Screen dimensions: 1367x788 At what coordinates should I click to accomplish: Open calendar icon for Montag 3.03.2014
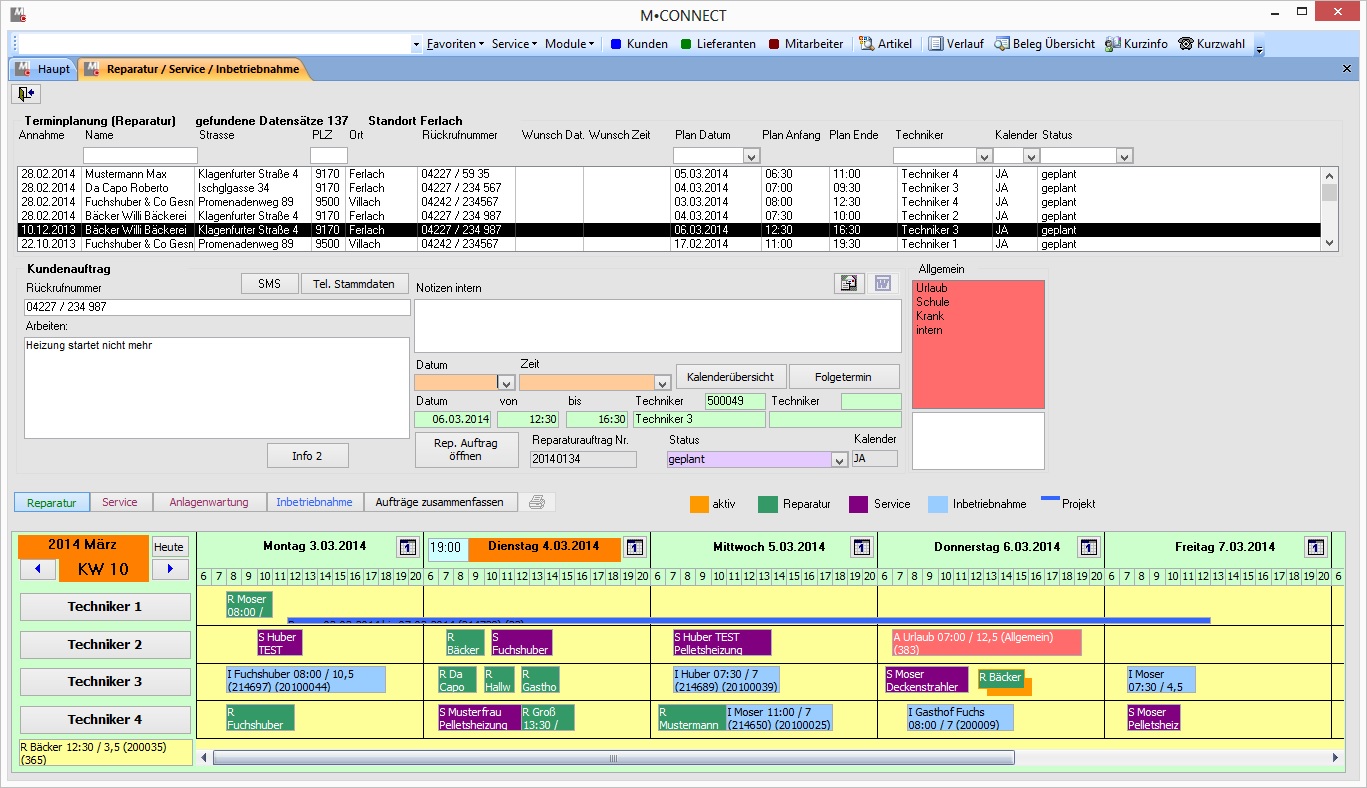[407, 547]
